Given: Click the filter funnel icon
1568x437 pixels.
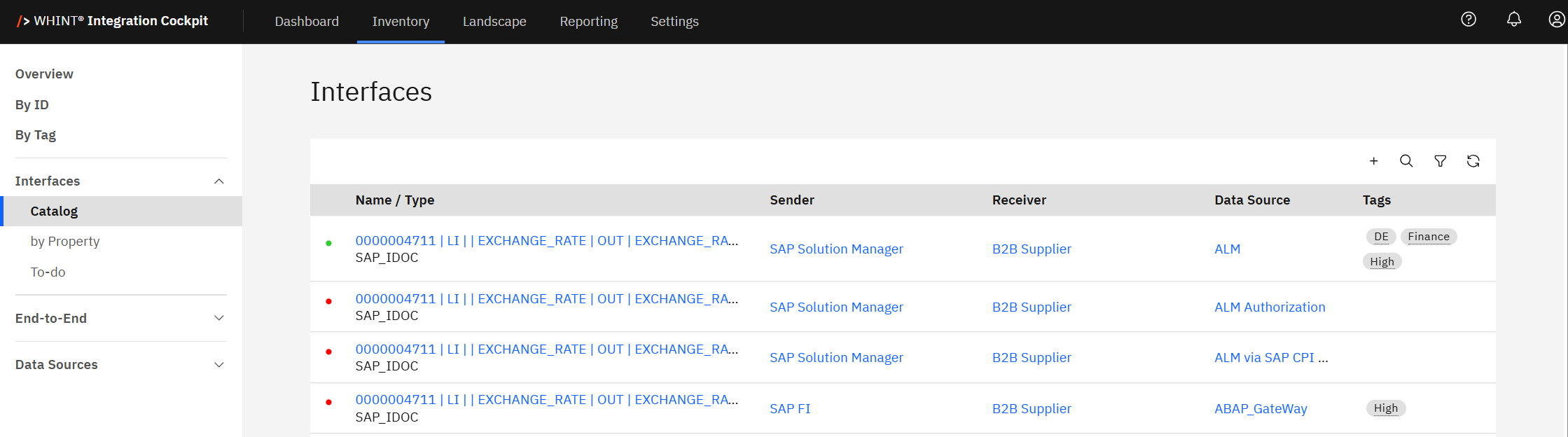Looking at the screenshot, I should [1440, 161].
